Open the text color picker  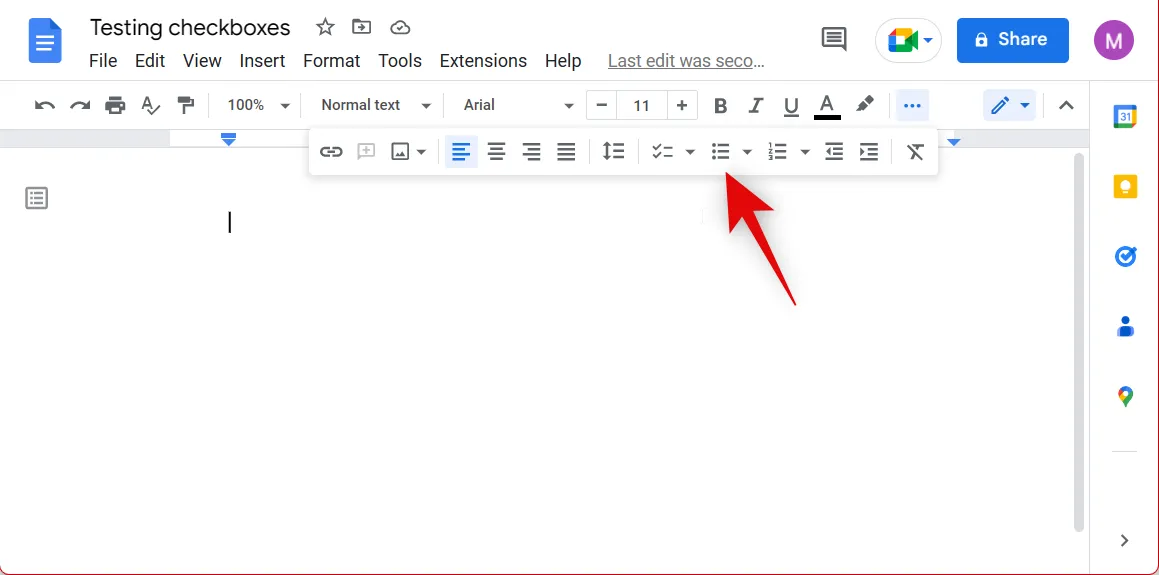(x=827, y=106)
